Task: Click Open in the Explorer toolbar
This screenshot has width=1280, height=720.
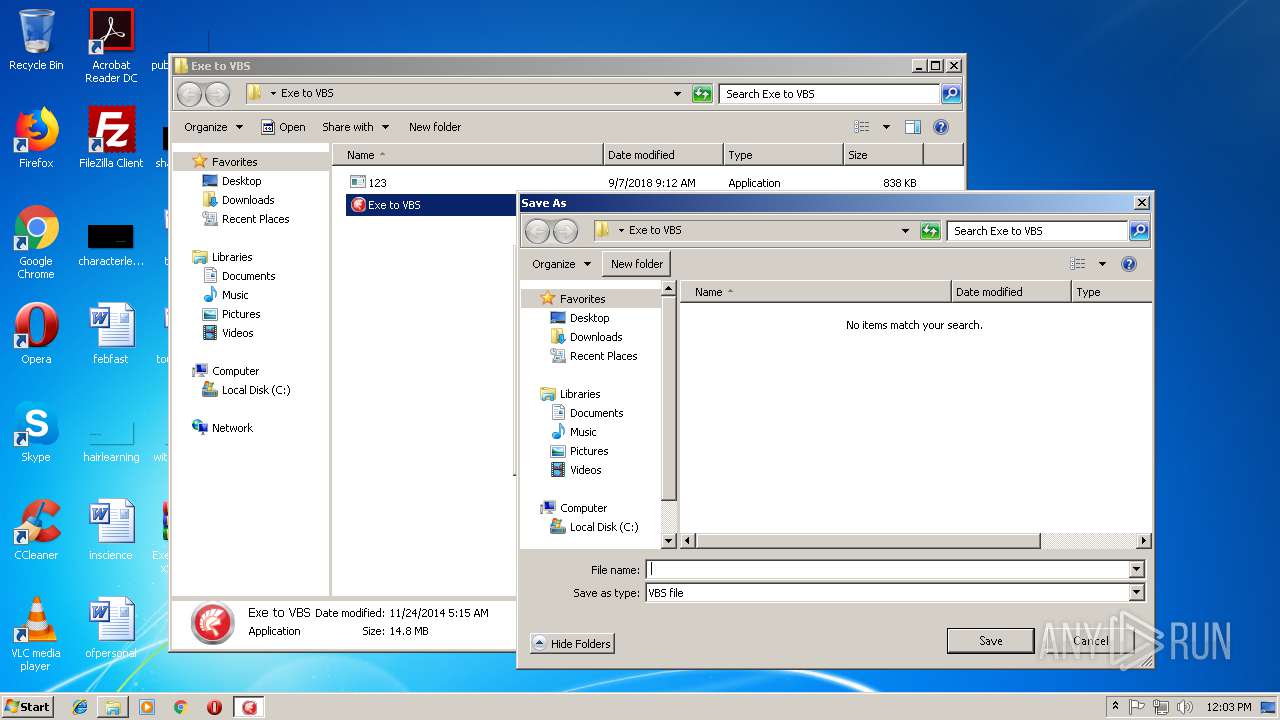Action: tap(283, 127)
